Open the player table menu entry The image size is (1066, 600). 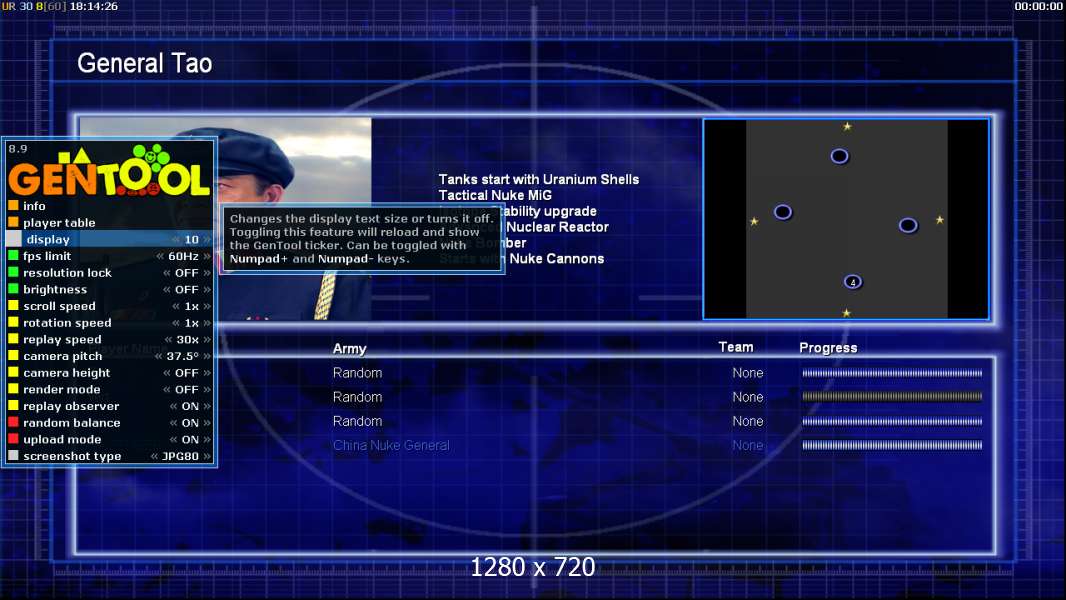click(59, 223)
